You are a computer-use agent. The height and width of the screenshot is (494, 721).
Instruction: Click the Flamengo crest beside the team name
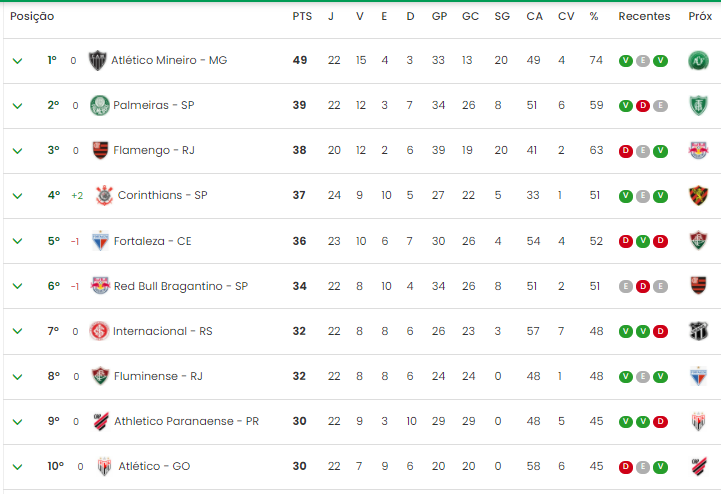click(x=100, y=150)
